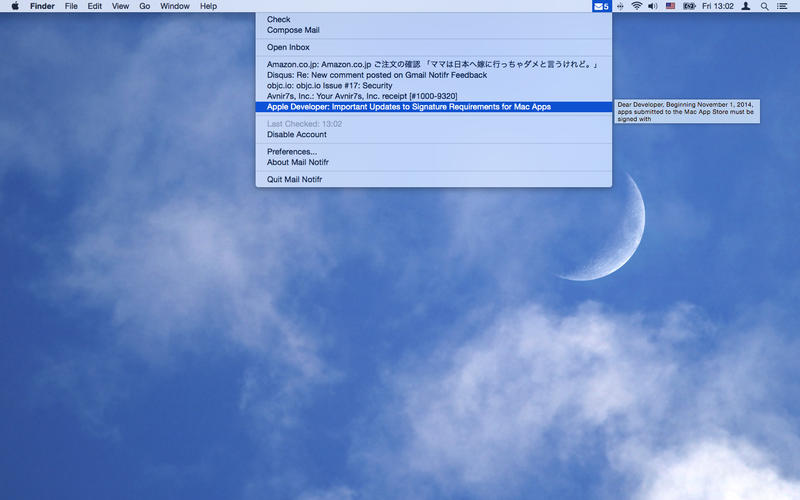800x500 pixels.
Task: Open Preferences... from the menu
Action: 291,152
